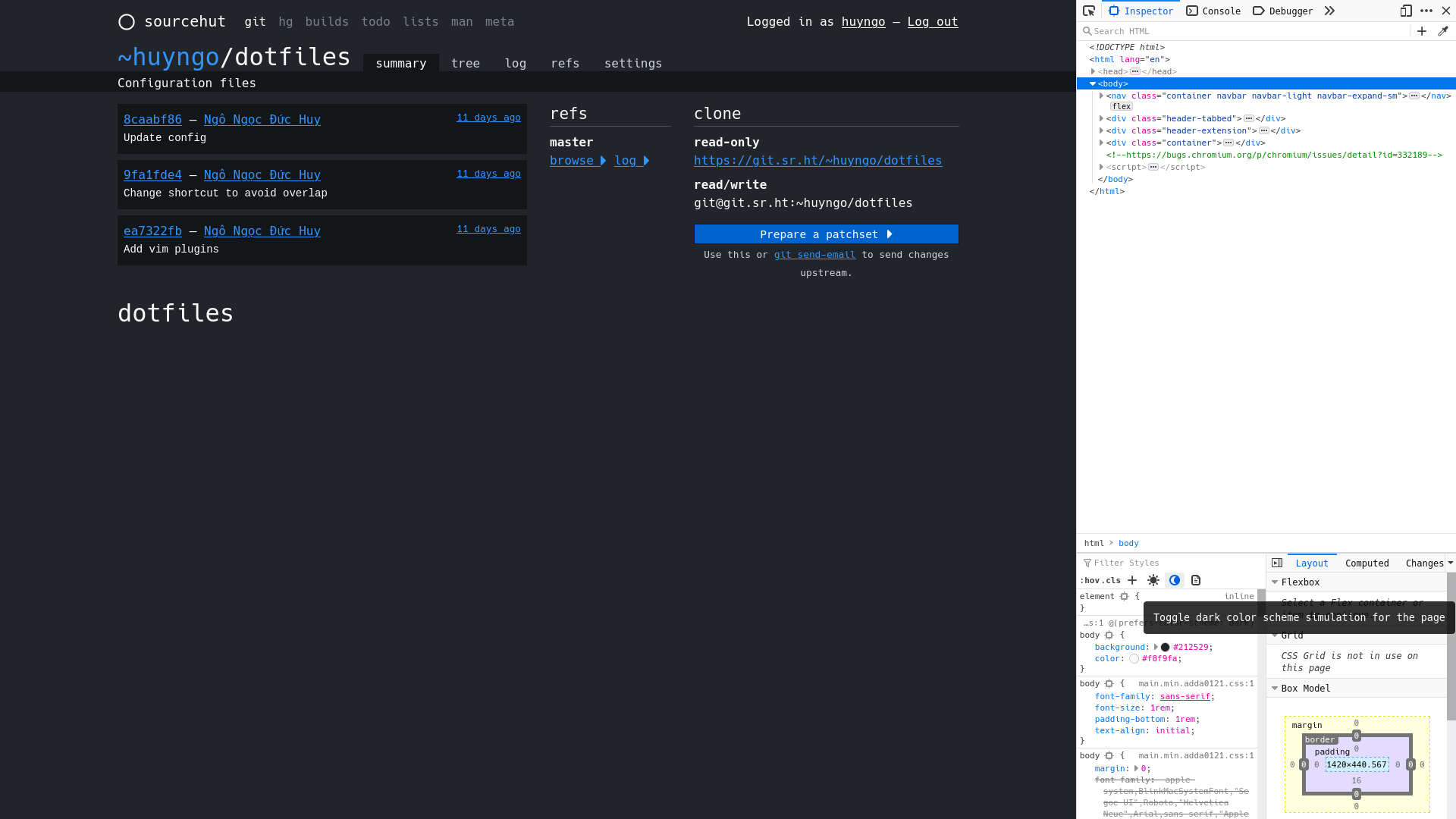Toggle :hov pseudo-class panel

[x=1089, y=580]
